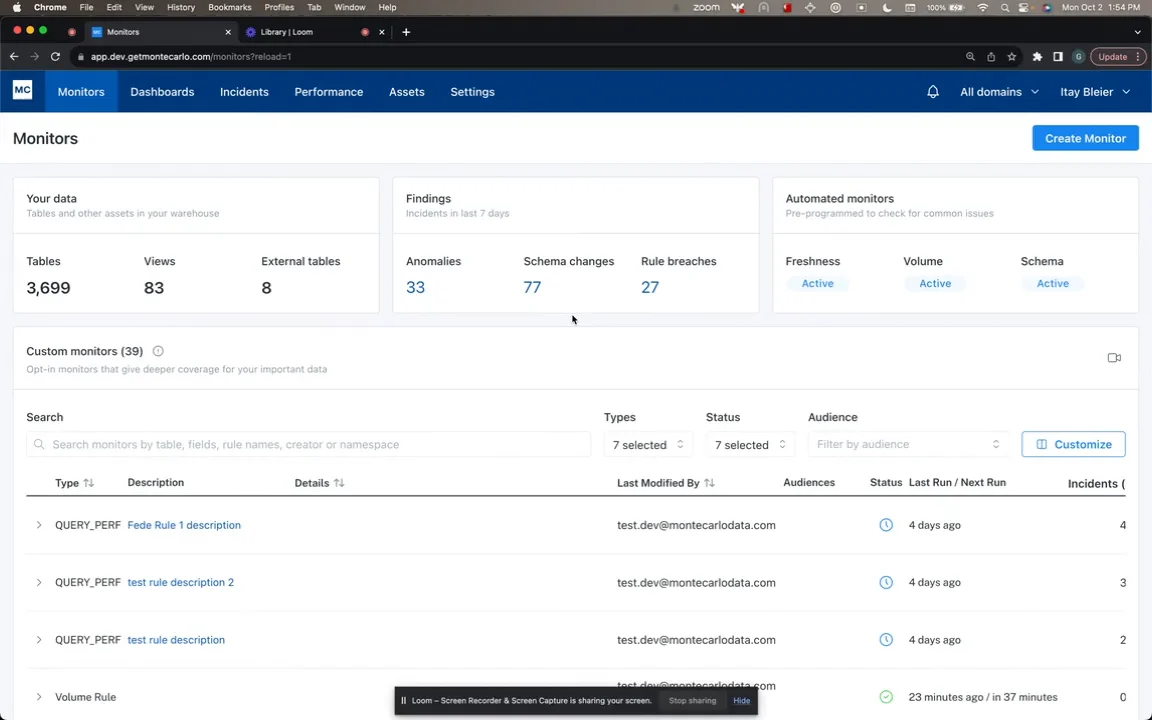The height and width of the screenshot is (720, 1152).
Task: Go to the Performance nav tab
Action: coord(328,92)
